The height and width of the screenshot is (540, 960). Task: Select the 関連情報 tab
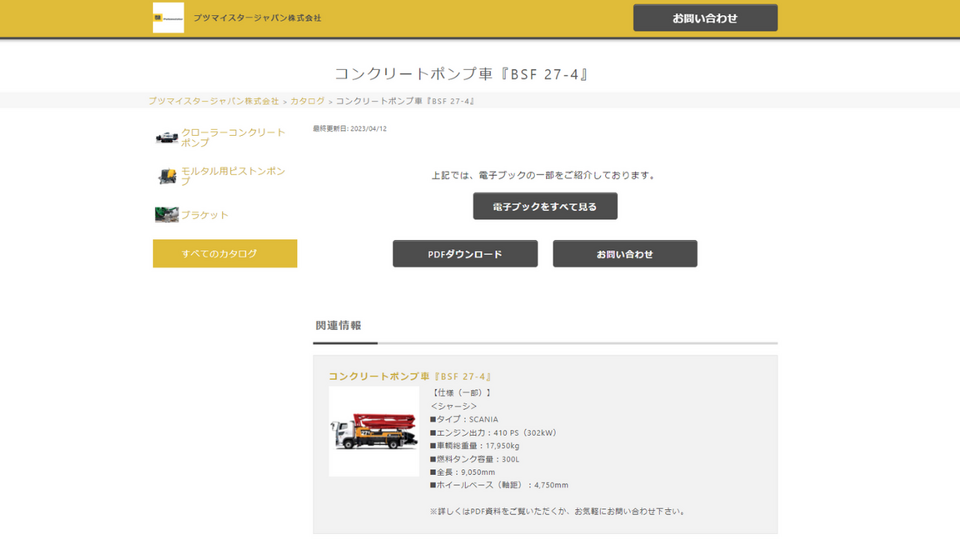pyautogui.click(x=339, y=326)
